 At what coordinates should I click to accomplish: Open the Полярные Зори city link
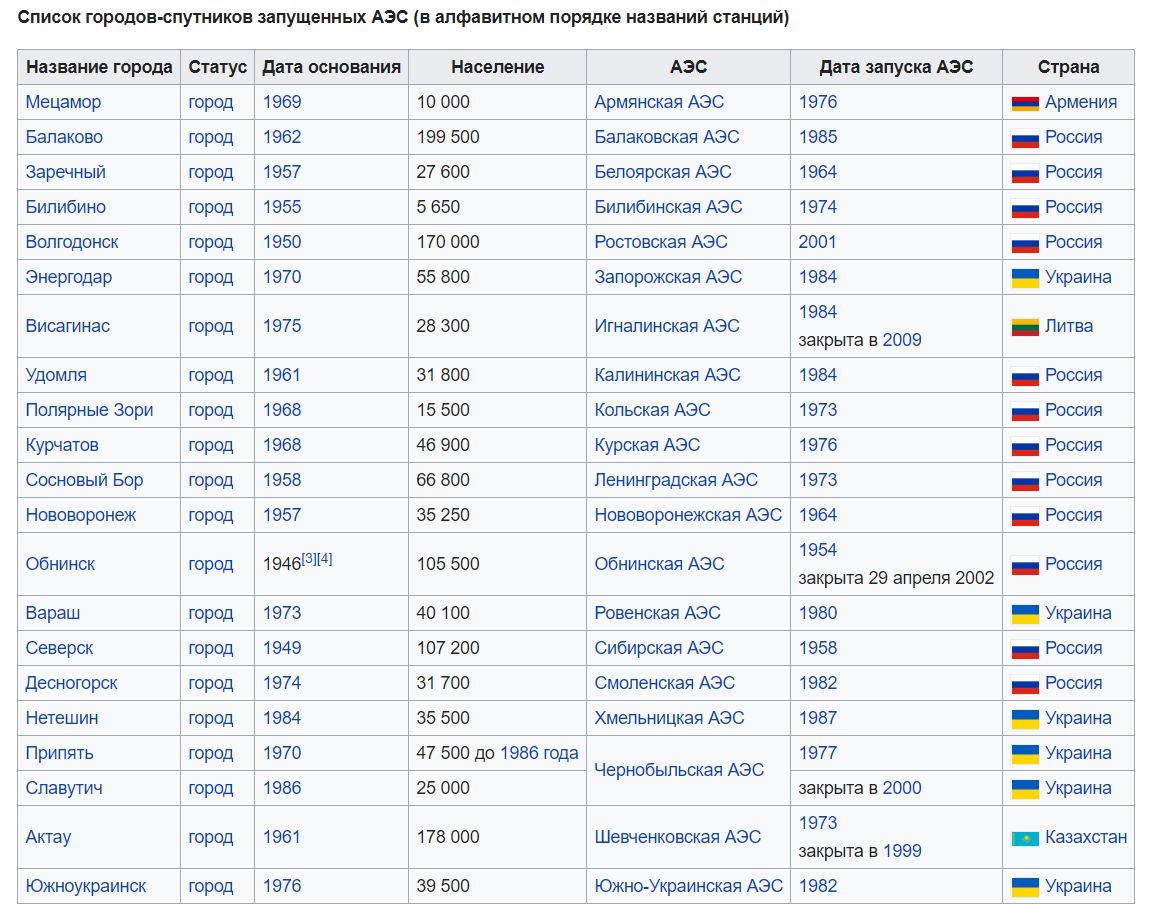coord(89,410)
